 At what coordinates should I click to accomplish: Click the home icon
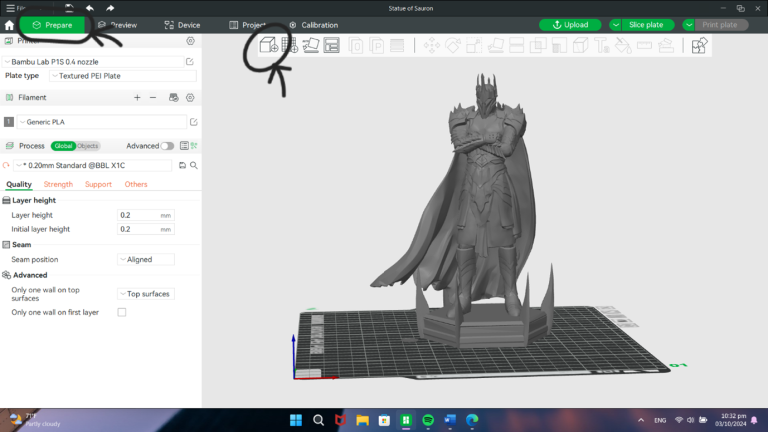[10, 25]
